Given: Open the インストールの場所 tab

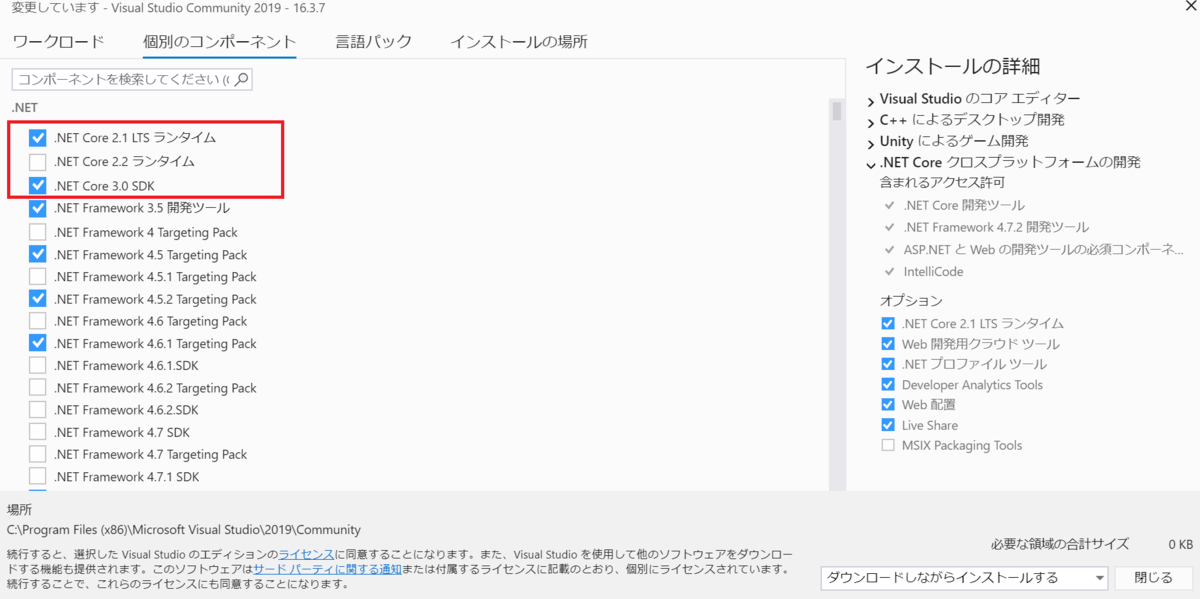Looking at the screenshot, I should point(518,42).
